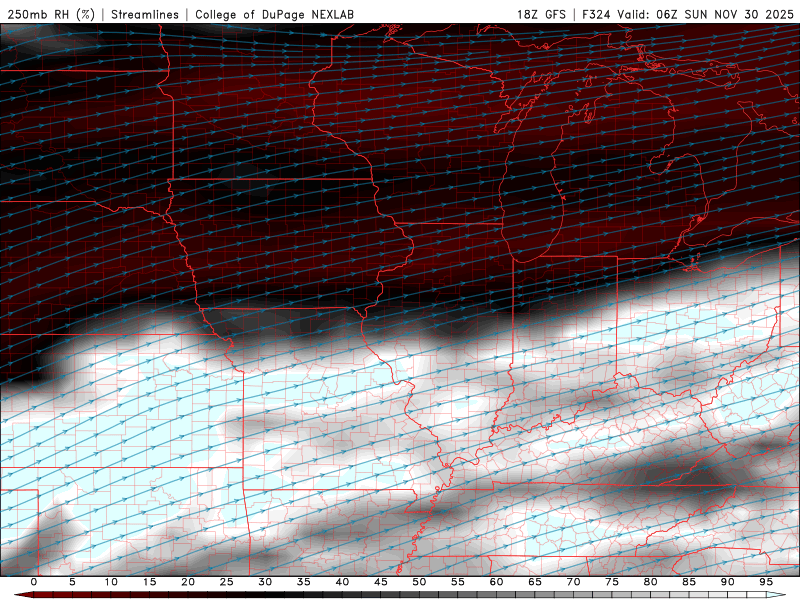Screen dimensions: 800x600
Task: Click the "F324" forecast hour text
Action: 596,14
